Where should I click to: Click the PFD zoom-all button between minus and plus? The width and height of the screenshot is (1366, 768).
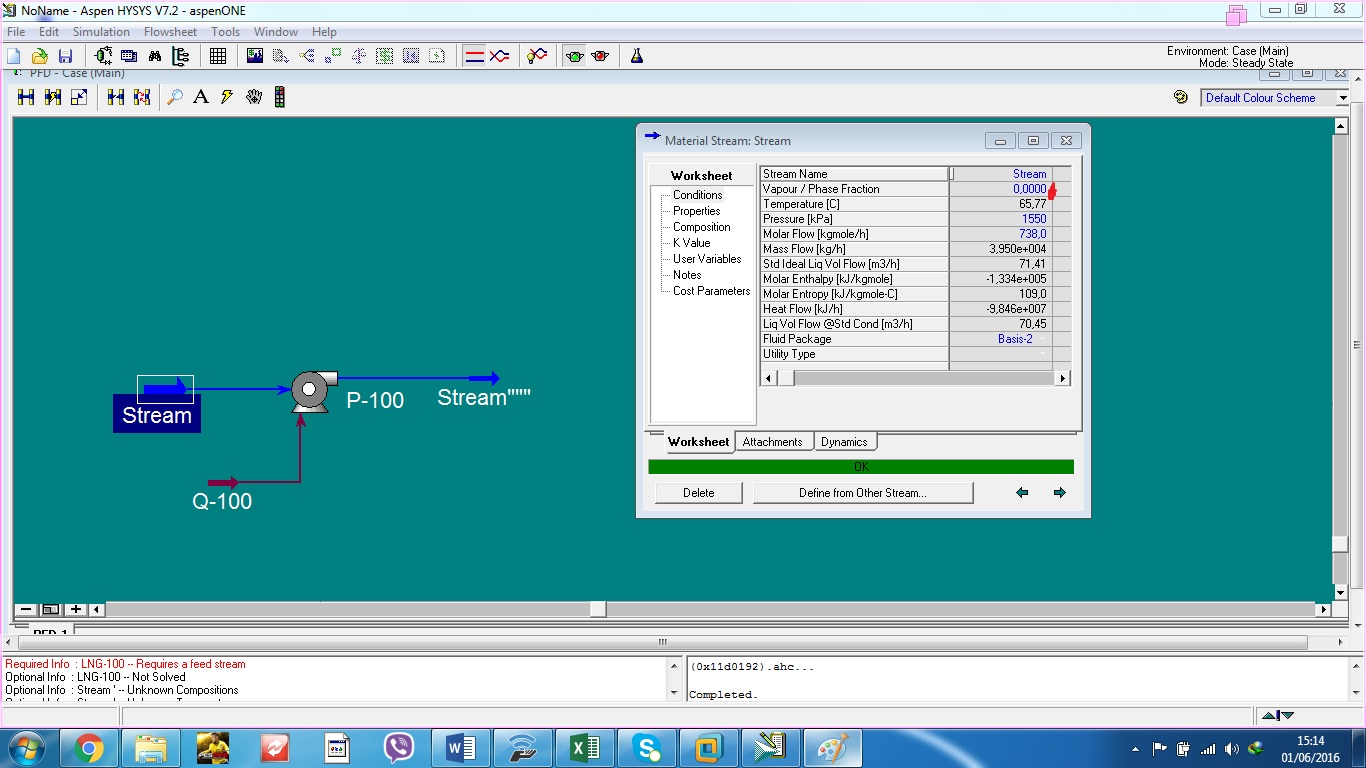(50, 609)
